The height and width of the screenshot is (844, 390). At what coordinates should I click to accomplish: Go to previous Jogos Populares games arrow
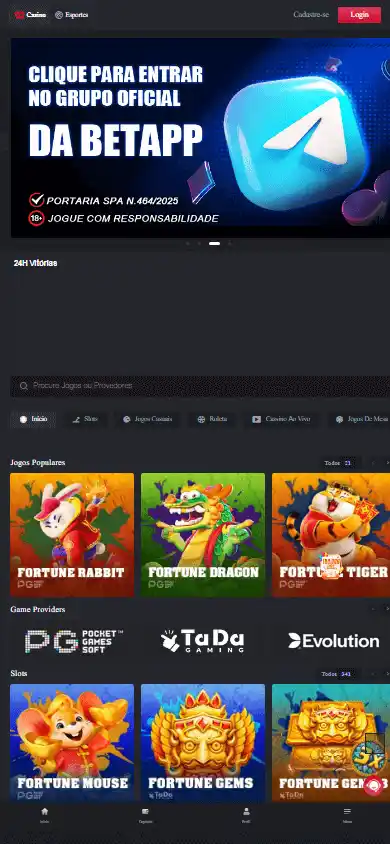click(x=373, y=463)
